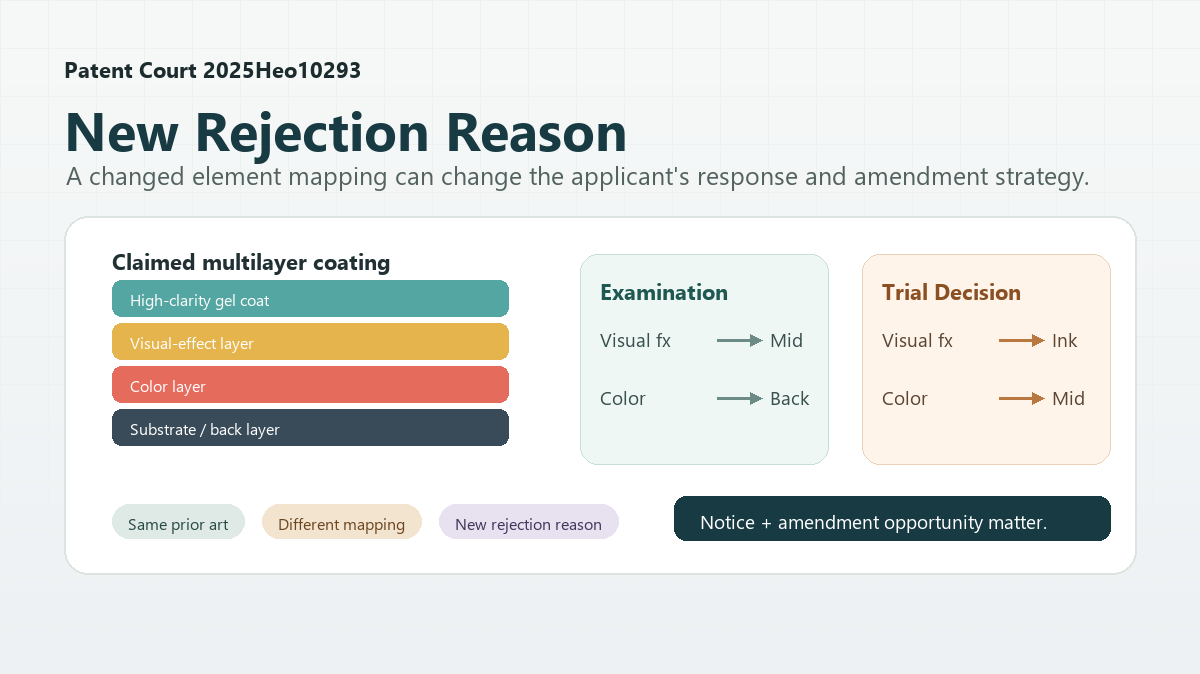The height and width of the screenshot is (674, 1200).
Task: Click the Trial Decision card heading
Action: coord(951,293)
